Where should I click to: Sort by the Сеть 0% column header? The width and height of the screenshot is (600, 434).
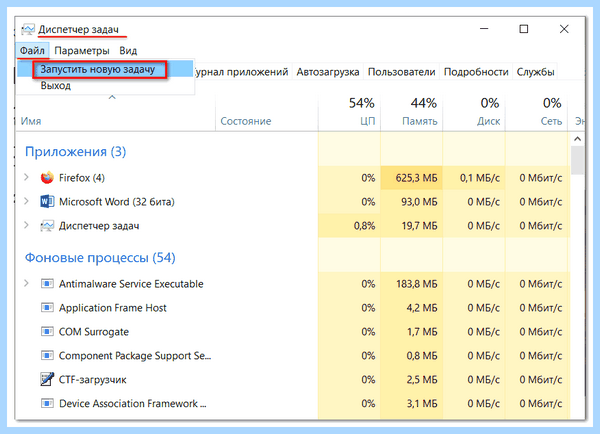click(x=536, y=113)
